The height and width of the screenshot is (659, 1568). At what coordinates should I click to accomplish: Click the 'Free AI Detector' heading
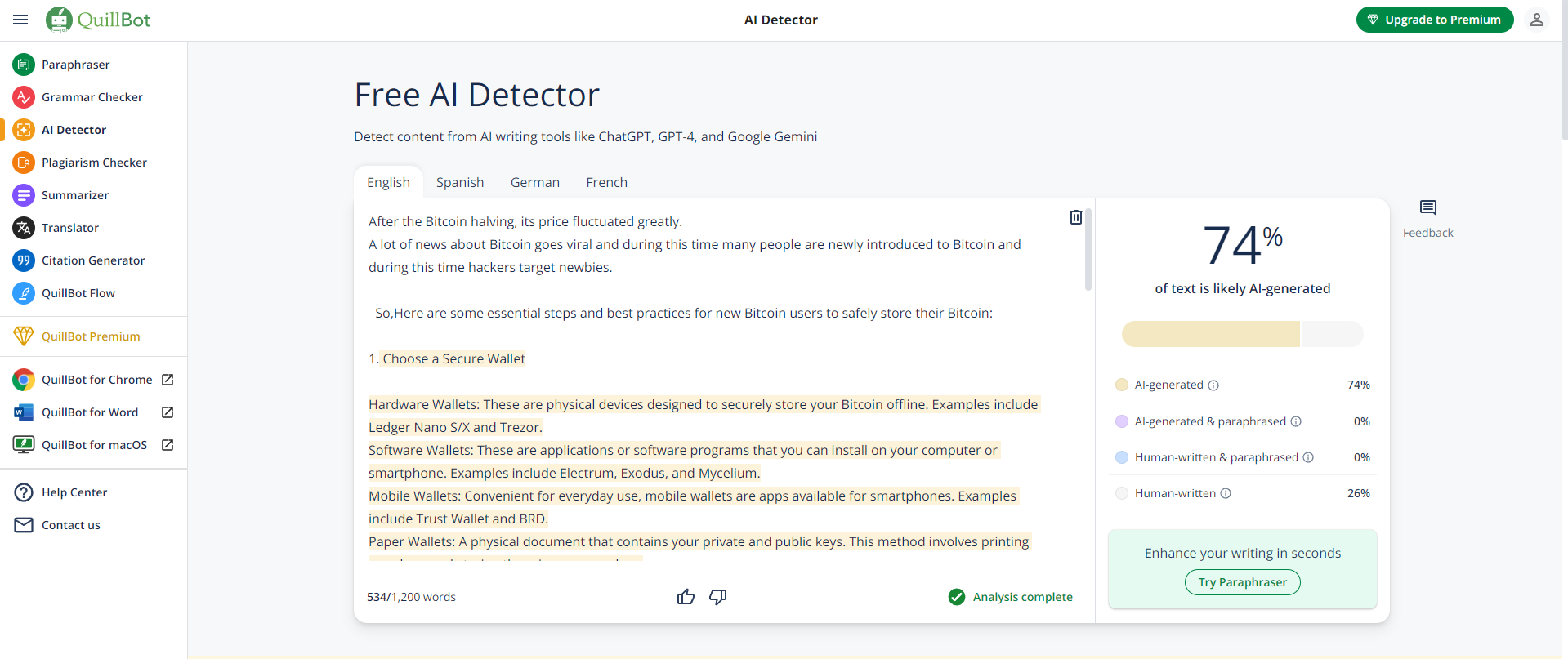pyautogui.click(x=477, y=95)
